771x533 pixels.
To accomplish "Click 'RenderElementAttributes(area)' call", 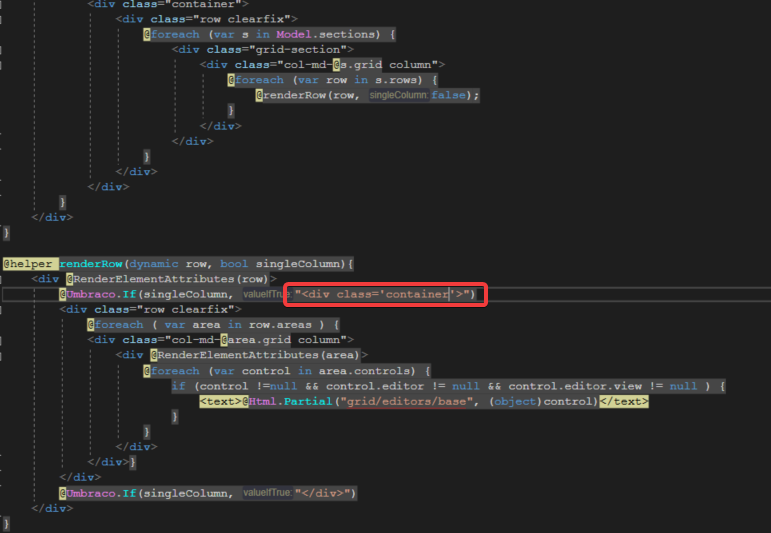I will pos(259,355).
